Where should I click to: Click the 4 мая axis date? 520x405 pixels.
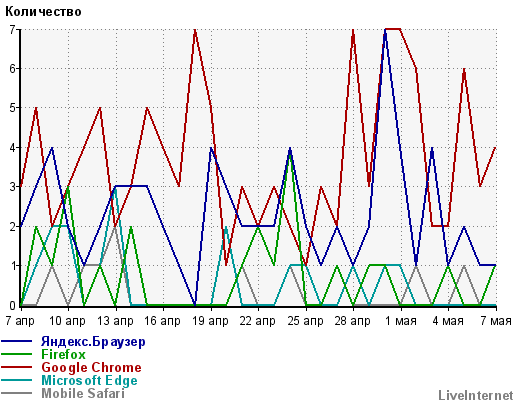click(x=448, y=321)
